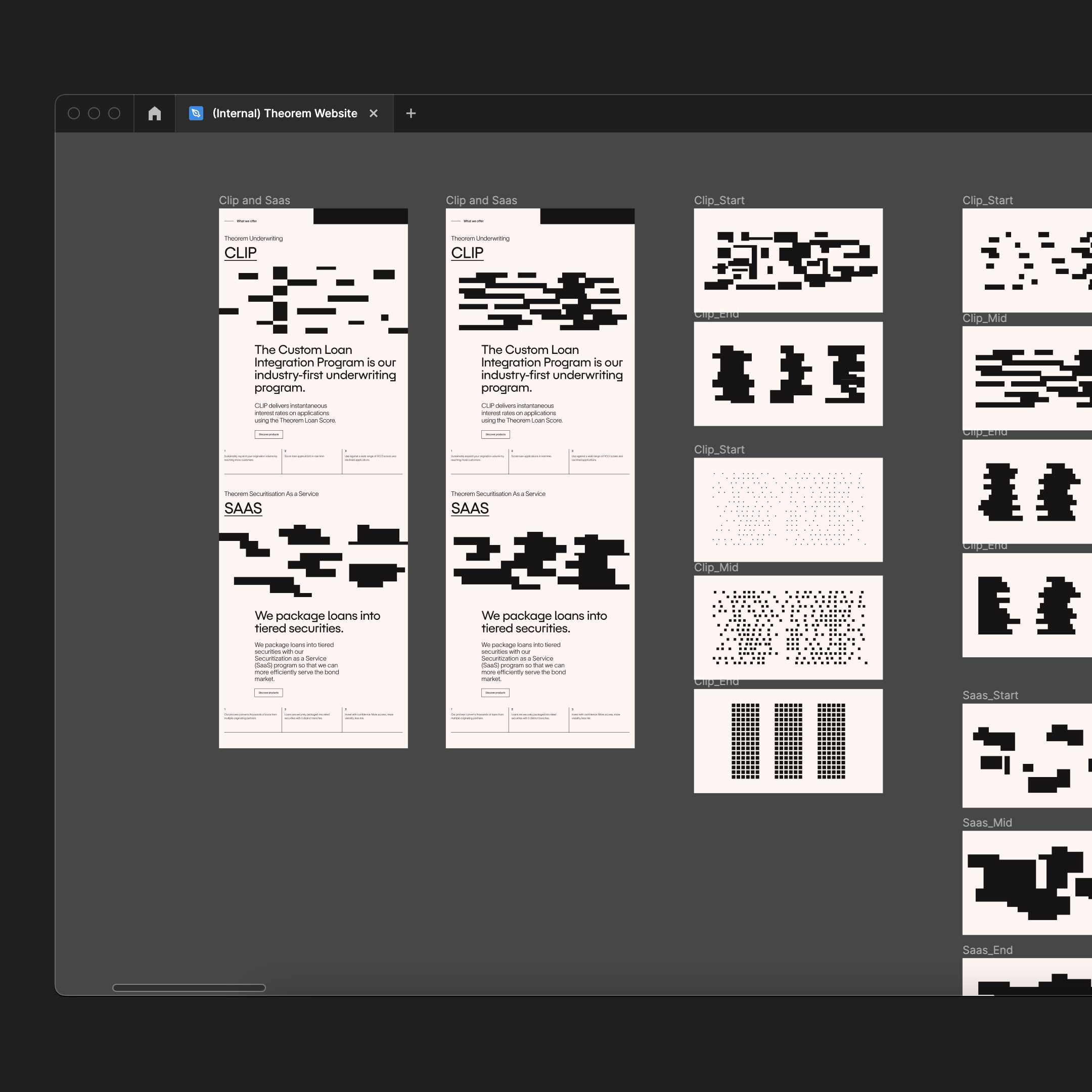Click the SAAS pixel graphic in the first frame
Viewport: 1092px width, 1092px height.
[x=313, y=561]
